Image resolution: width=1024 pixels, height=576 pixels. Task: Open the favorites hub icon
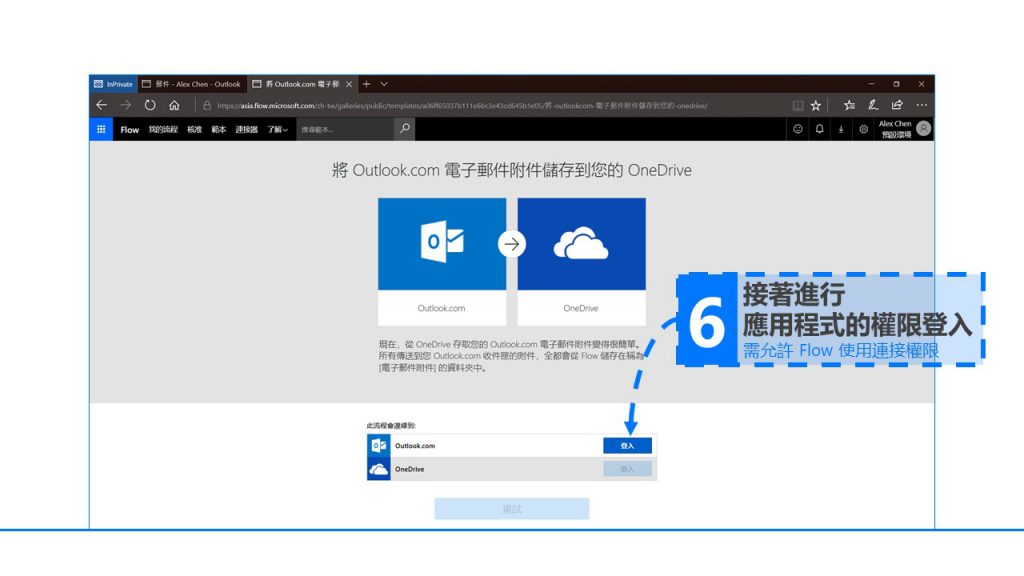click(848, 104)
